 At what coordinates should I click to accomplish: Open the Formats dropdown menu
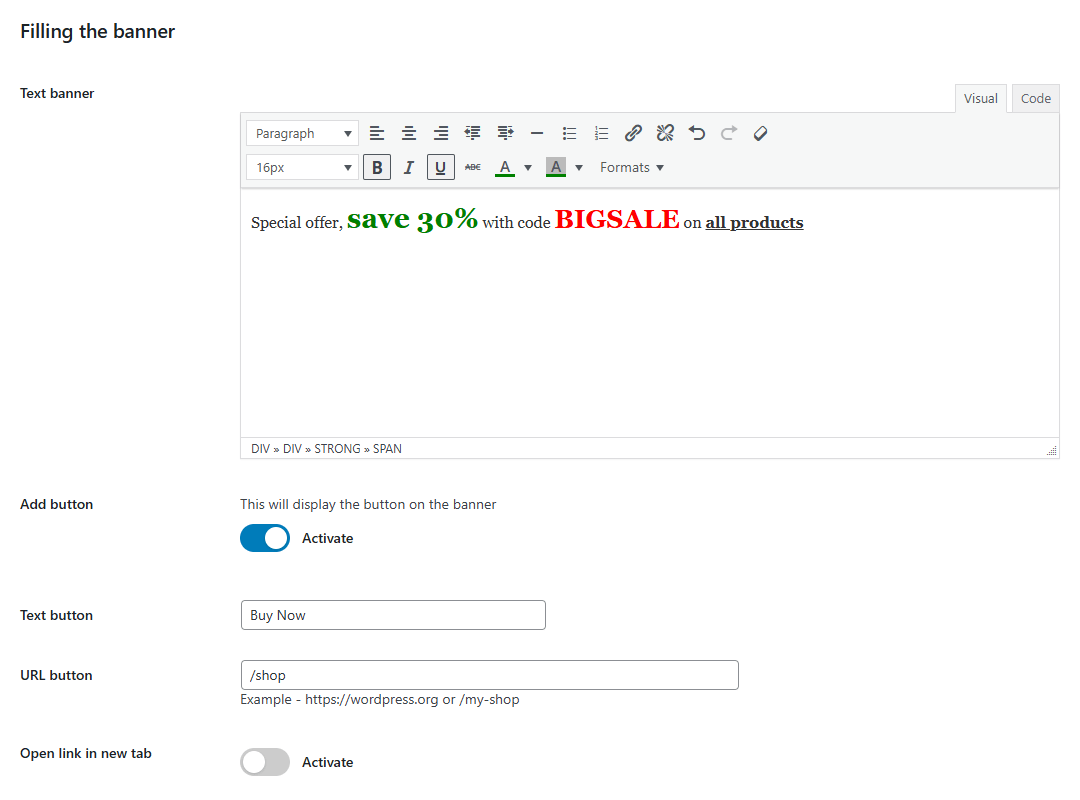pyautogui.click(x=631, y=167)
